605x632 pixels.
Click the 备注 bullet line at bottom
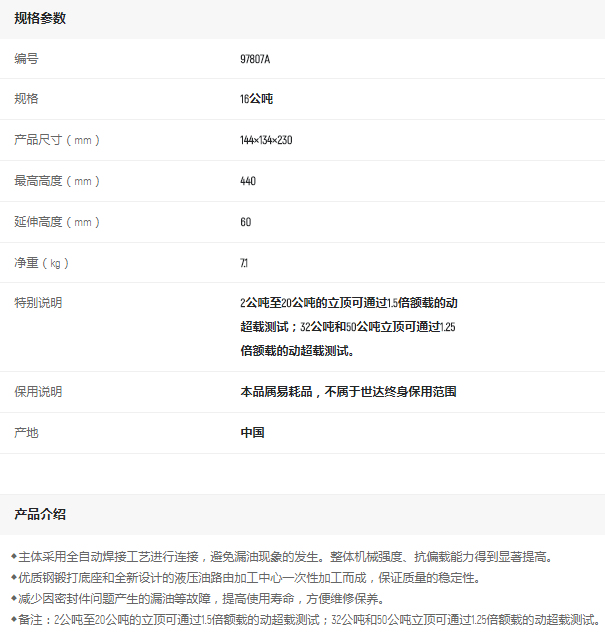click(305, 620)
